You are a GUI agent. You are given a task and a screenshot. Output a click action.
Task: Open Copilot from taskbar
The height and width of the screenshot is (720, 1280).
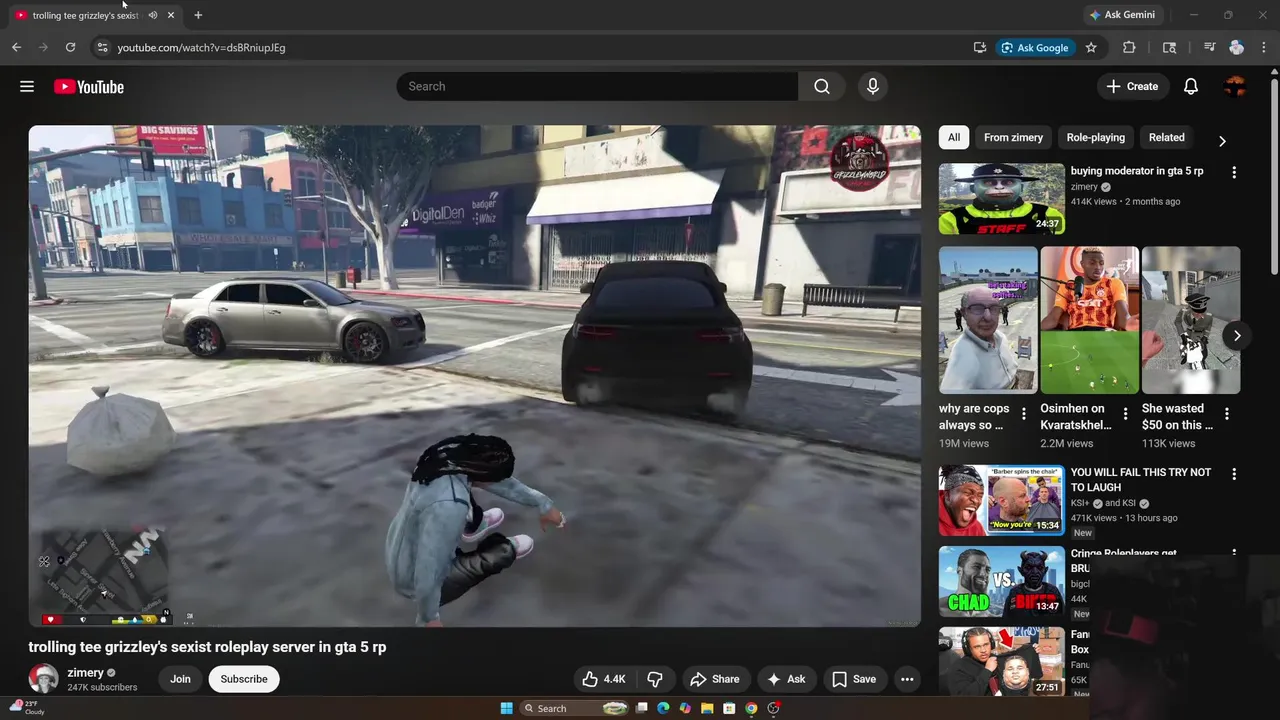point(685,708)
